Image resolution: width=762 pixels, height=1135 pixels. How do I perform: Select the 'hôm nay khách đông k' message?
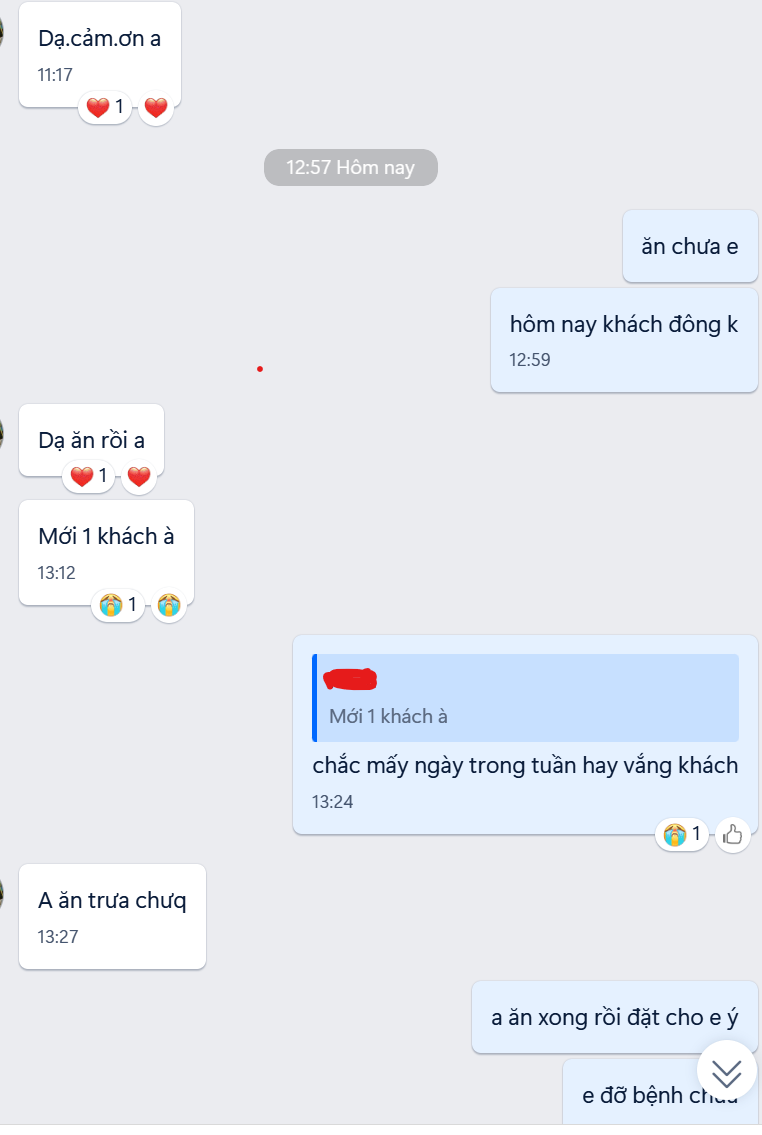(x=624, y=340)
